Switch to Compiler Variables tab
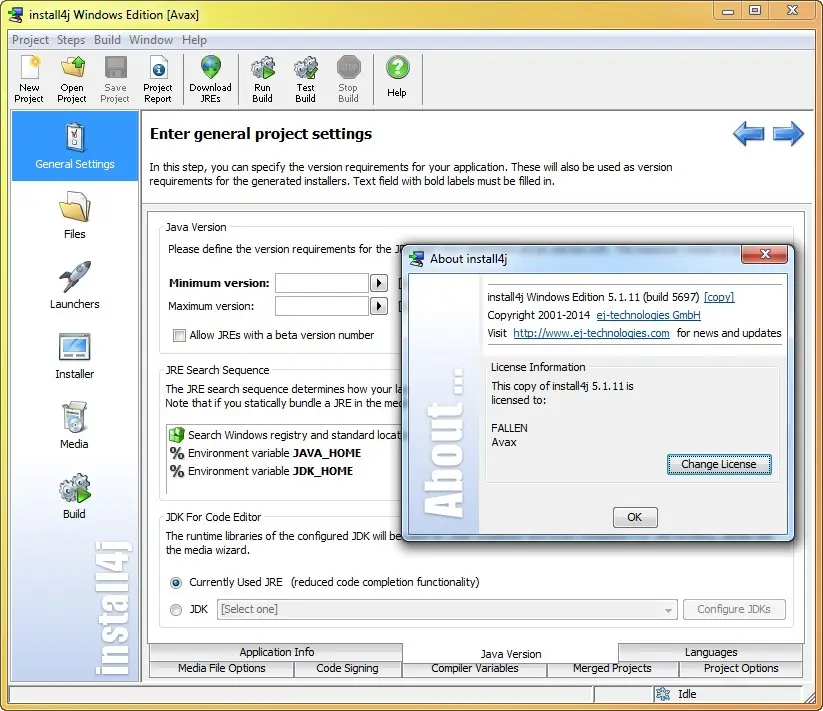This screenshot has height=711, width=823. (474, 668)
